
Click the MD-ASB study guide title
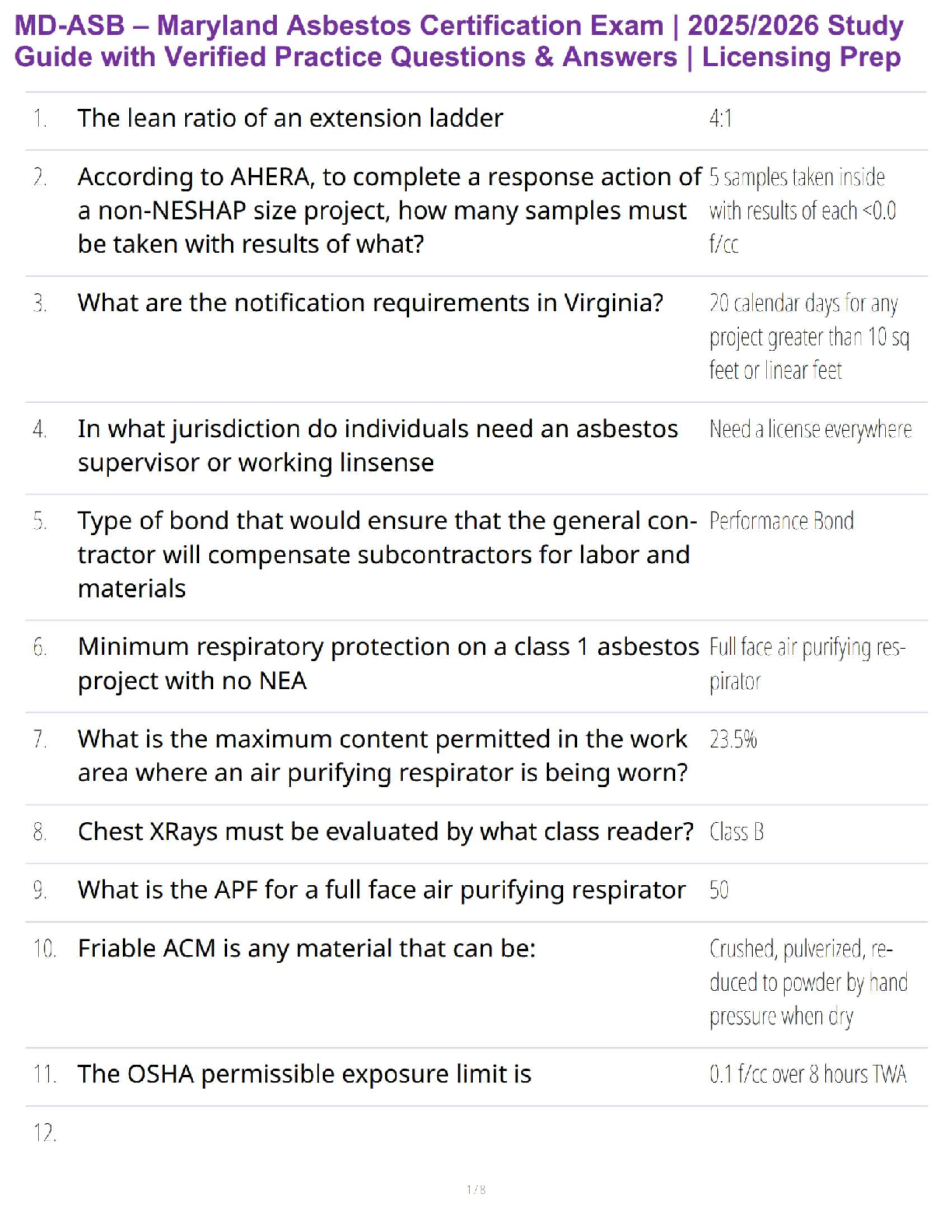pyautogui.click(x=459, y=41)
